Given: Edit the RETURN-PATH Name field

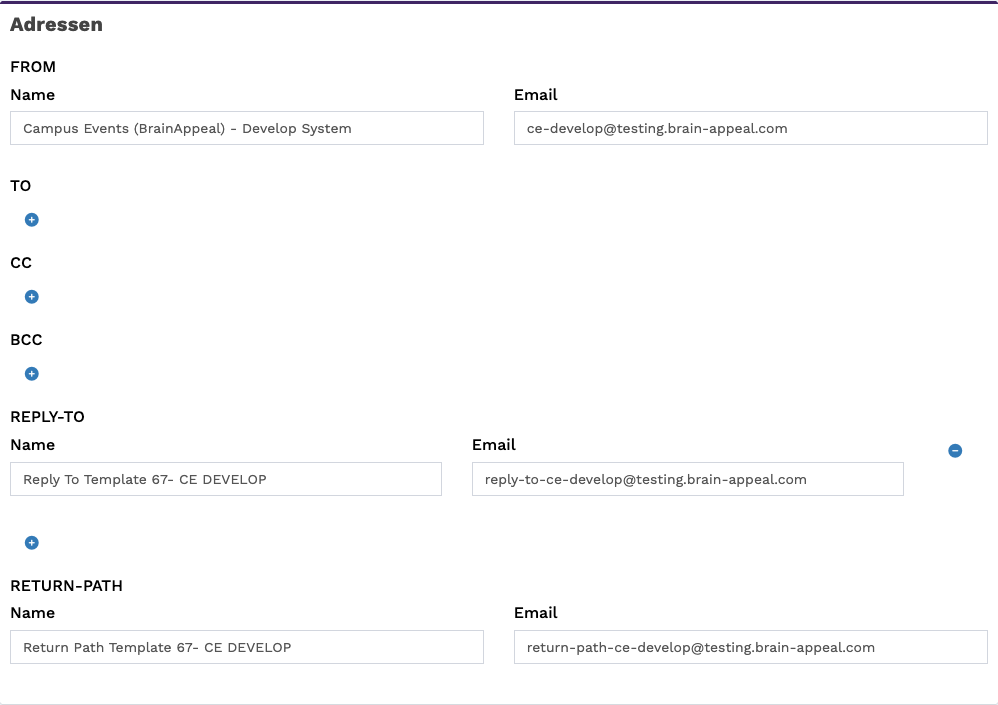Looking at the screenshot, I should tap(247, 647).
